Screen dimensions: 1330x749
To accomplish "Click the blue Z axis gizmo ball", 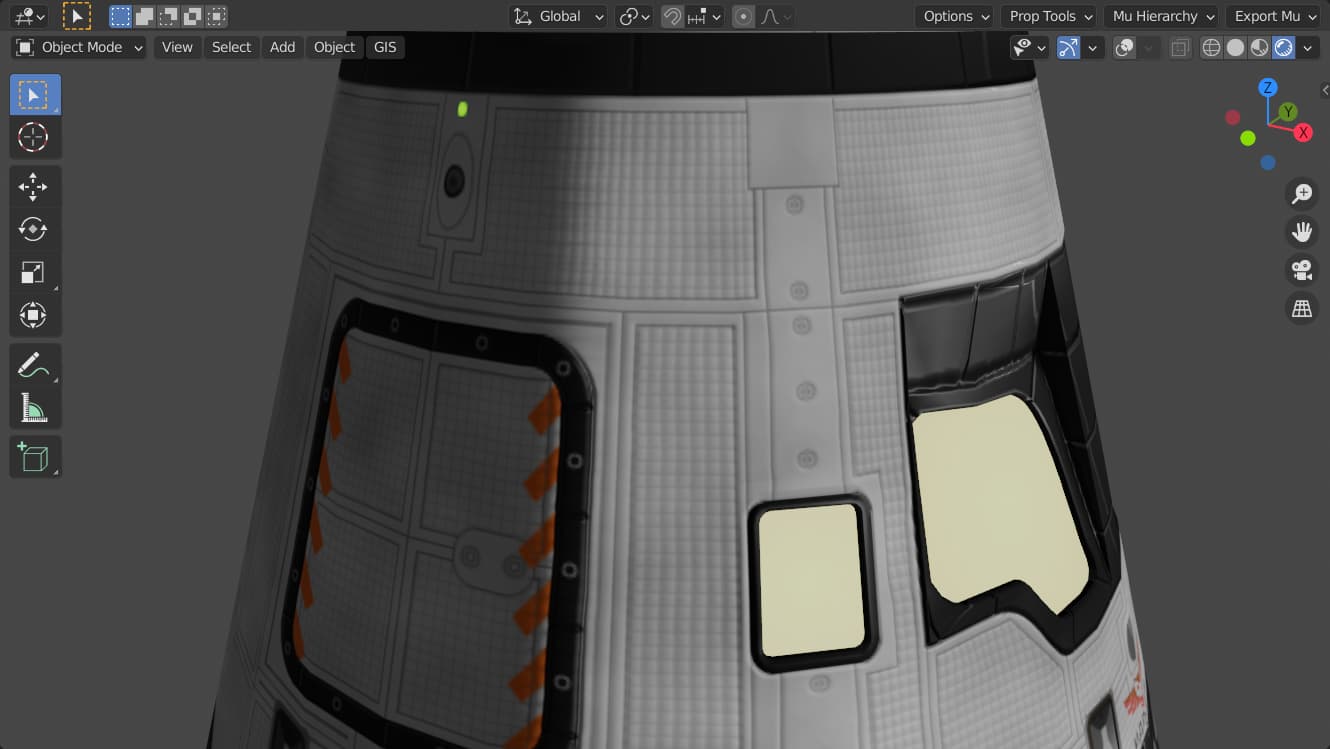I will (1268, 88).
